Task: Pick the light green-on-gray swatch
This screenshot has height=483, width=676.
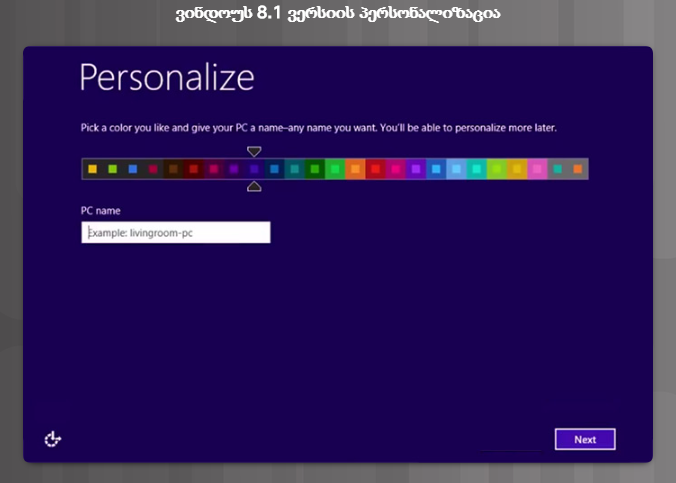Action: (112, 169)
